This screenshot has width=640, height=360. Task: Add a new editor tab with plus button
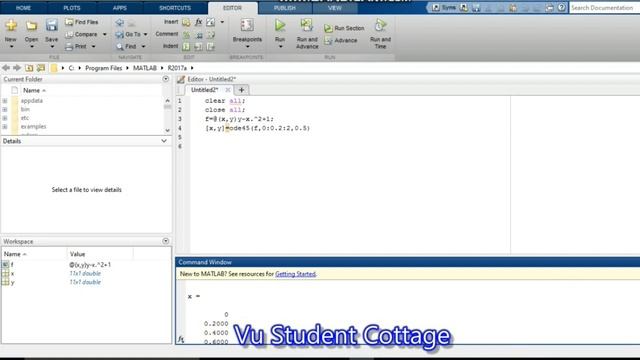241,90
